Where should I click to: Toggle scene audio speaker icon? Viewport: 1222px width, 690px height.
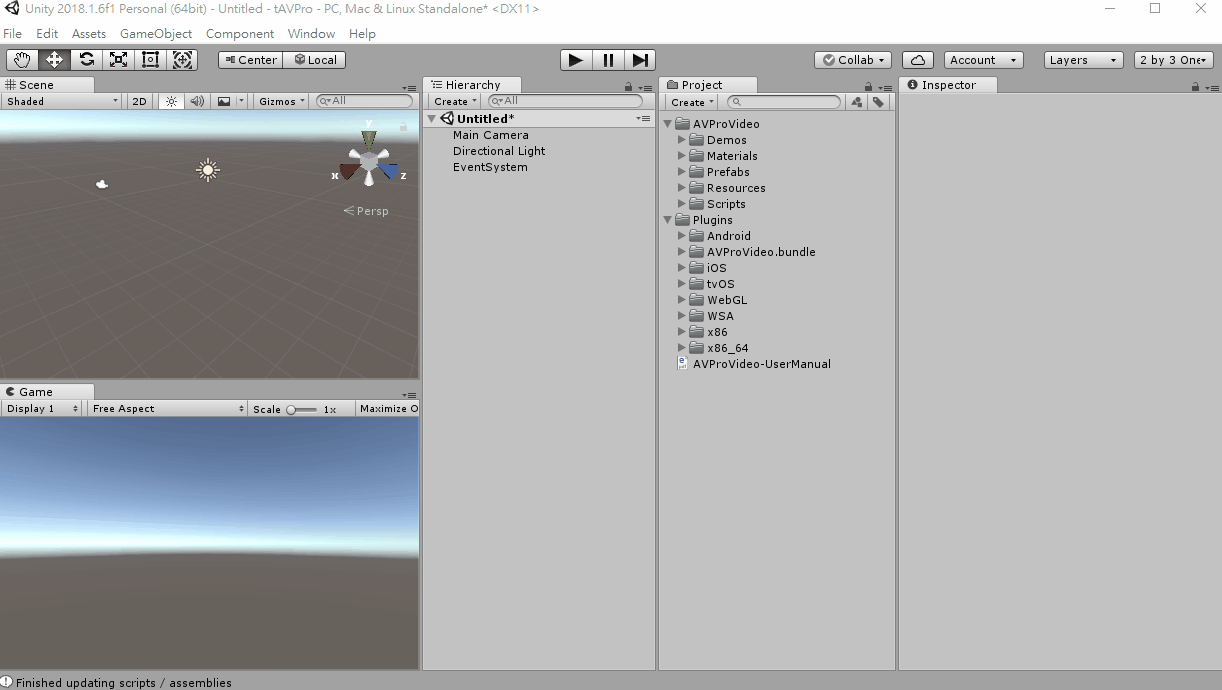pyautogui.click(x=197, y=101)
